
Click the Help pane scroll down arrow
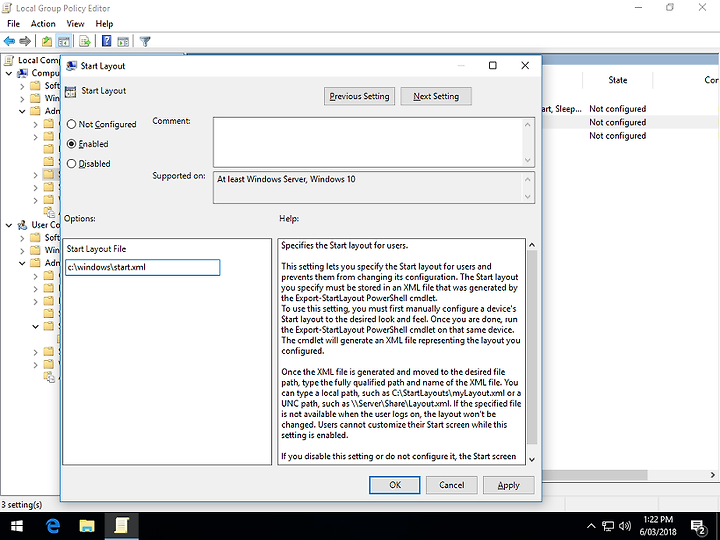click(x=532, y=459)
